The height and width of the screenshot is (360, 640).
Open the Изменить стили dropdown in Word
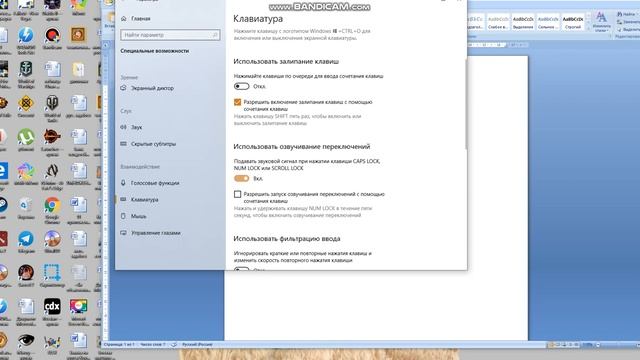pyautogui.click(x=601, y=22)
